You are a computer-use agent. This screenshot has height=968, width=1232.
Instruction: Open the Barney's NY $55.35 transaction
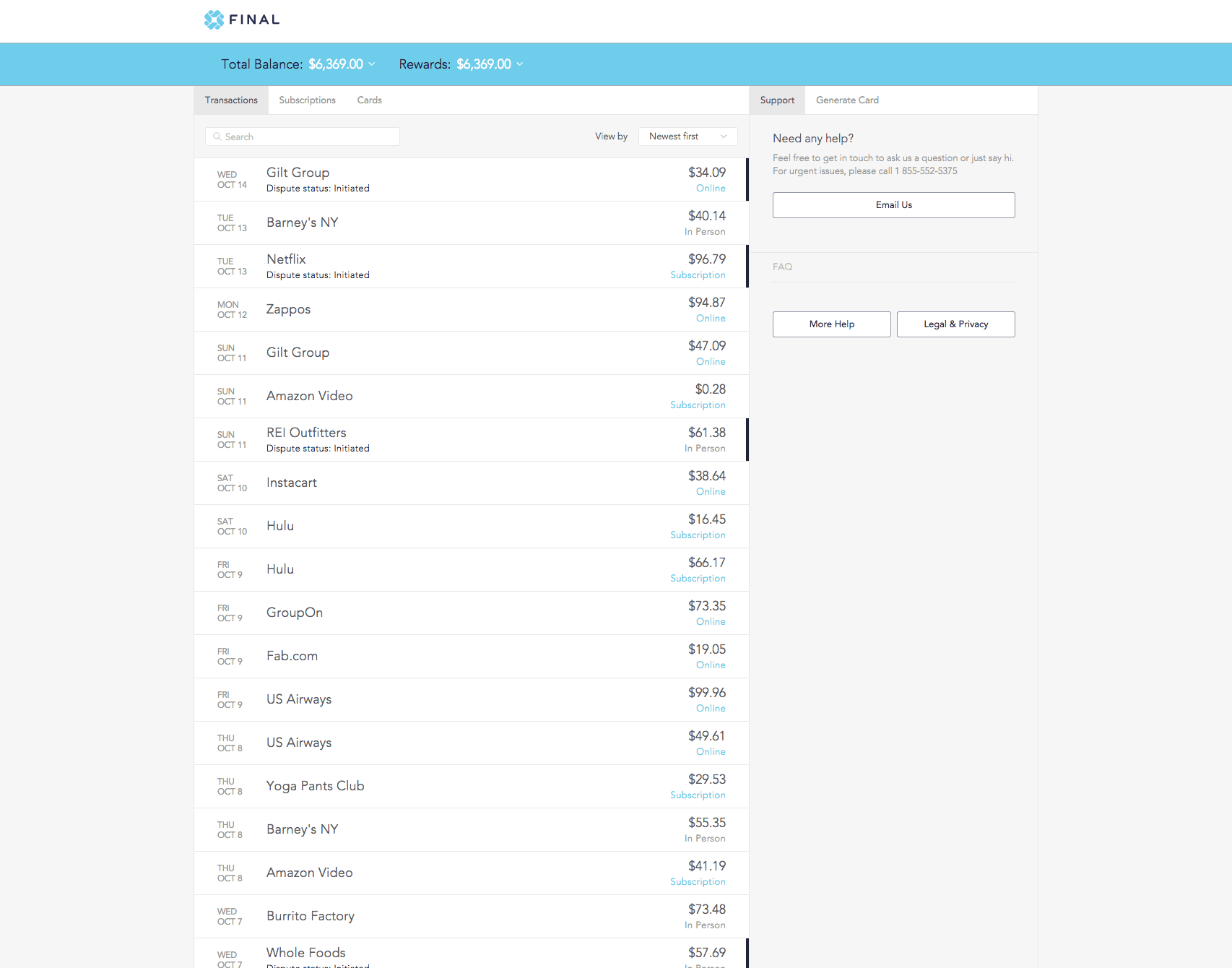coord(471,830)
